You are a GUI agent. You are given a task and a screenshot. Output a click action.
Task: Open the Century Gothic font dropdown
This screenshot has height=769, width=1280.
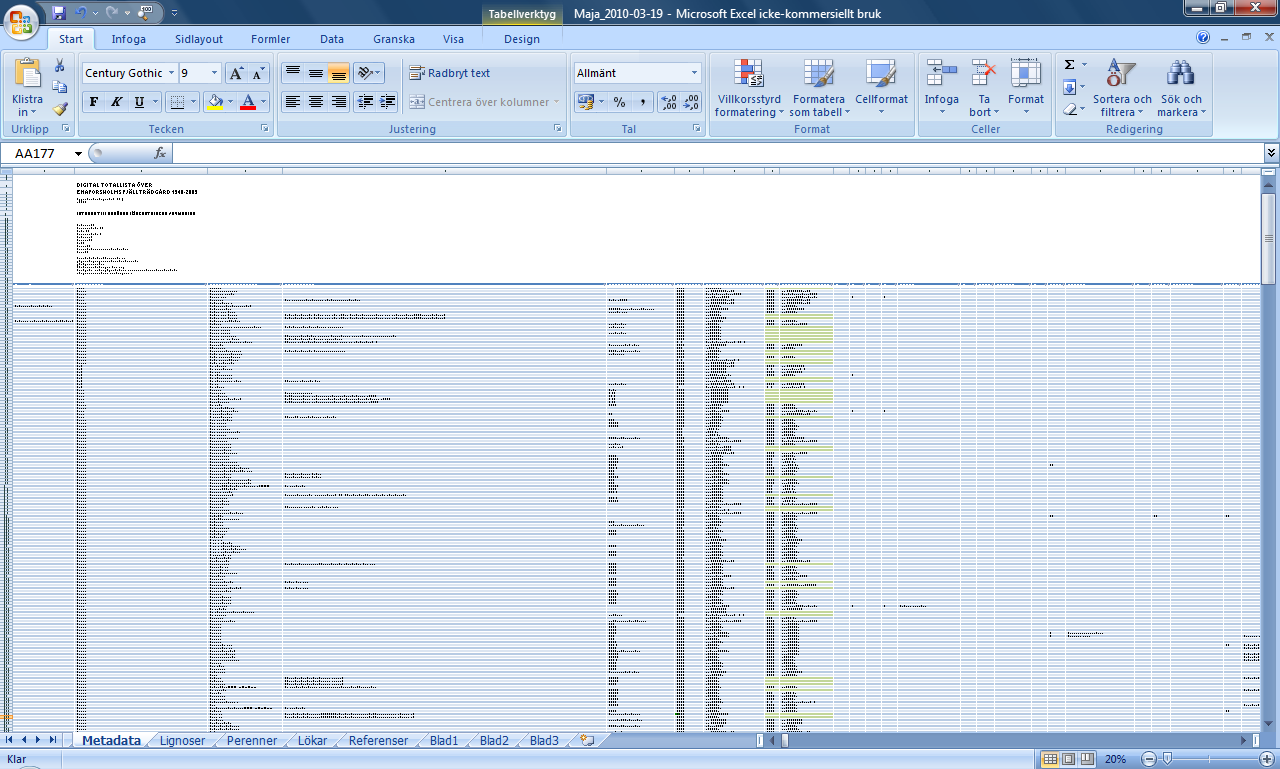click(x=171, y=73)
